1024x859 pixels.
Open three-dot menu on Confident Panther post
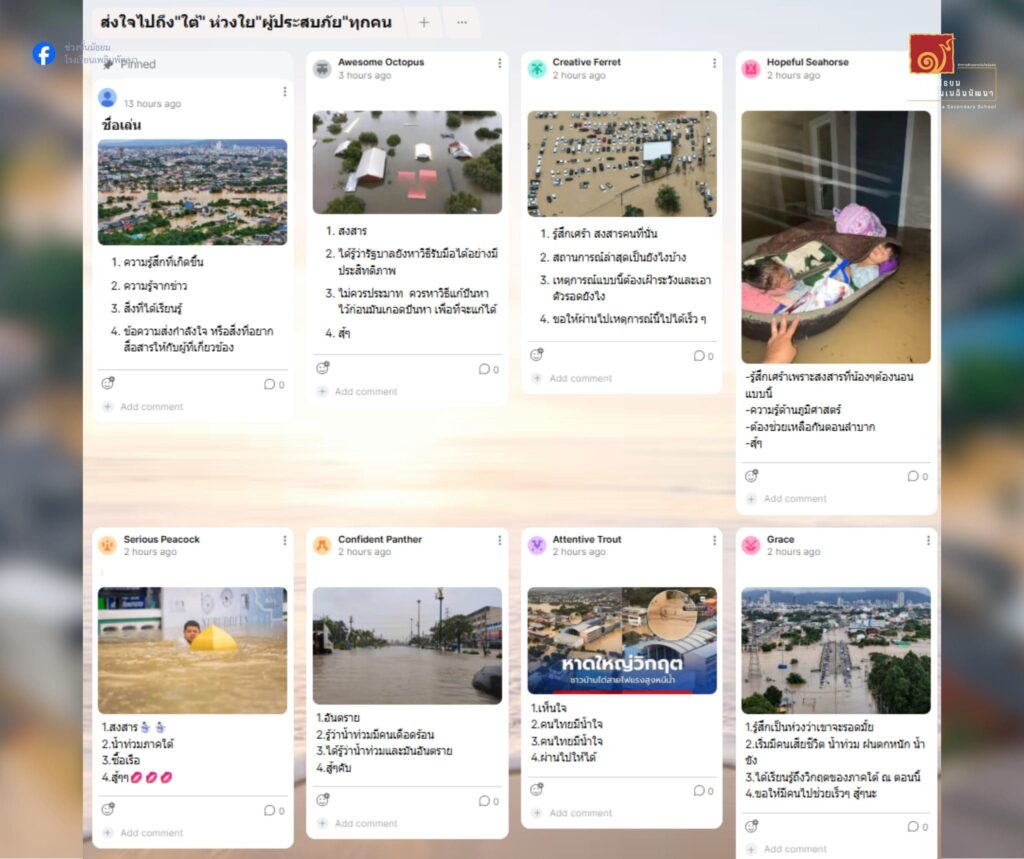[499, 540]
